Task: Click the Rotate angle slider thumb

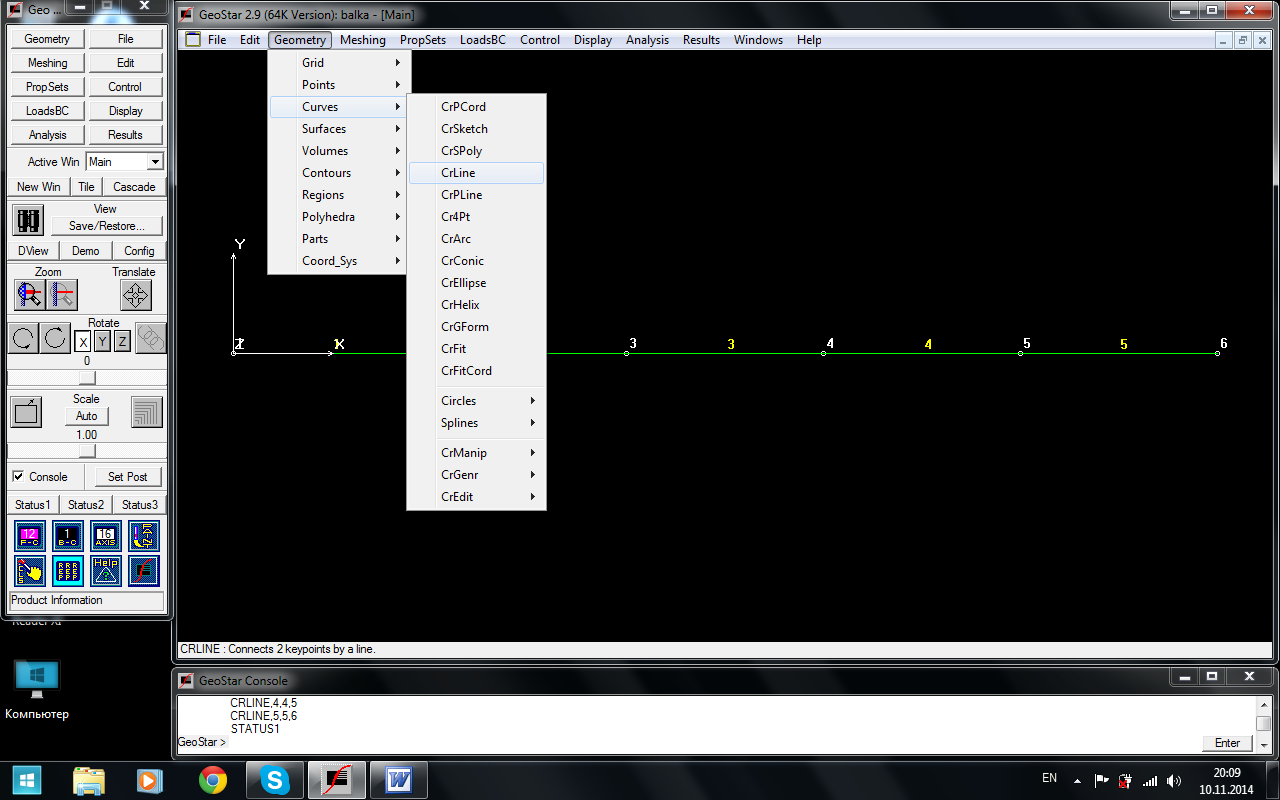Action: pyautogui.click(x=87, y=377)
